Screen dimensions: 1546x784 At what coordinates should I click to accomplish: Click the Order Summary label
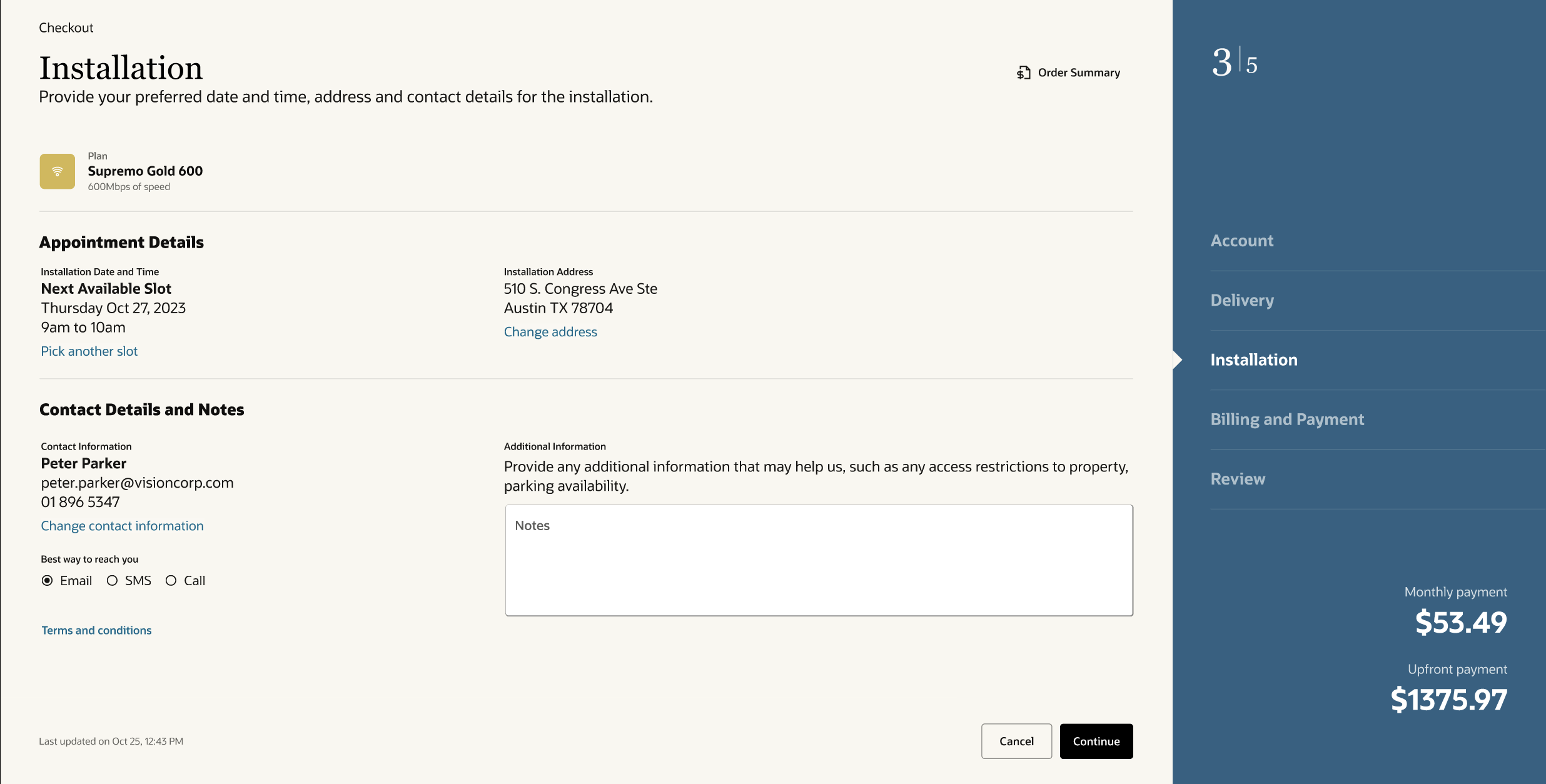[1079, 73]
